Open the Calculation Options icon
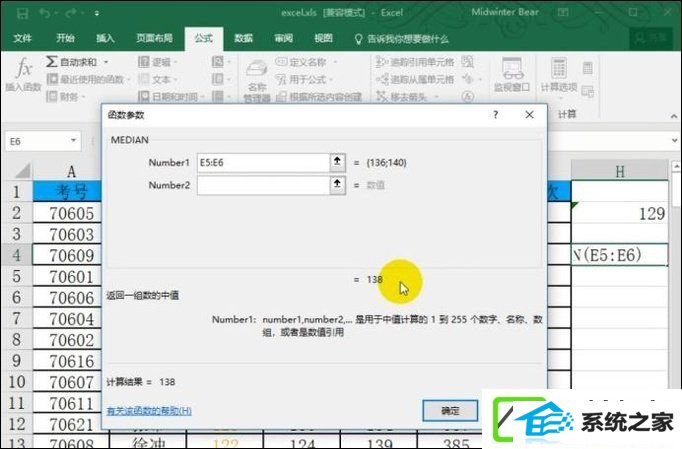 click(558, 68)
